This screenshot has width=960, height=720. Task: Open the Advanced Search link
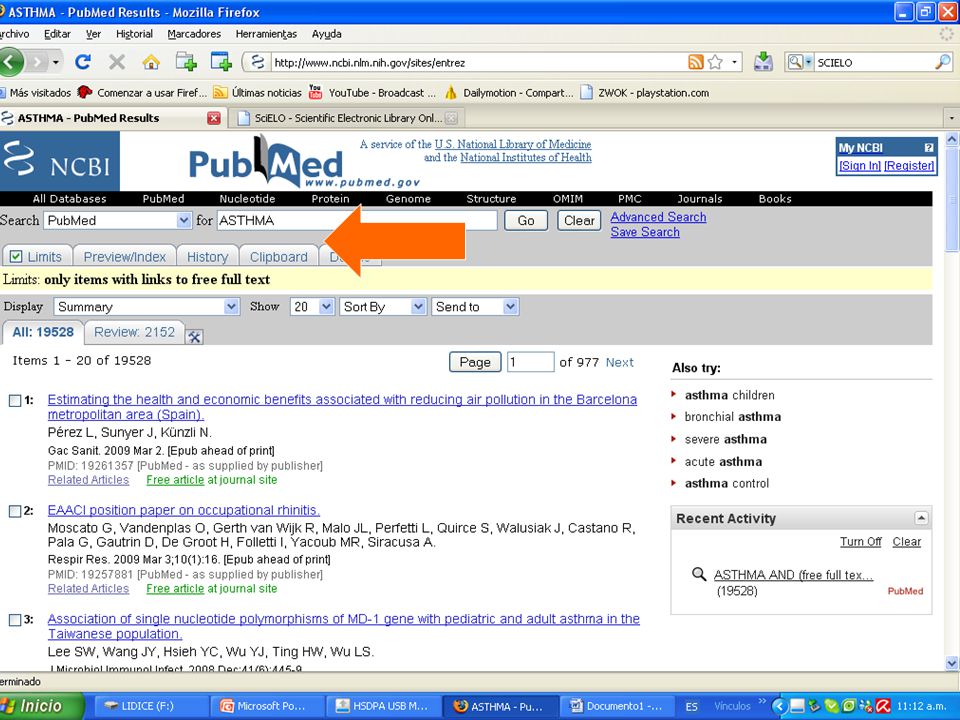point(658,217)
